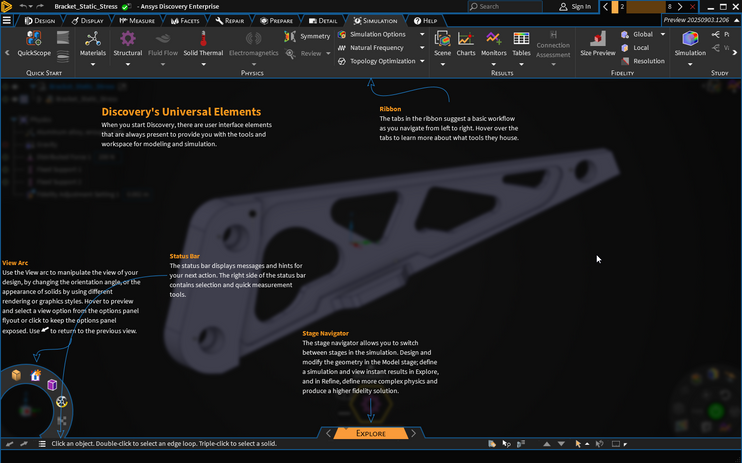Image resolution: width=742 pixels, height=463 pixels.
Task: Go to previous tour page arrow
Action: tap(605, 7)
